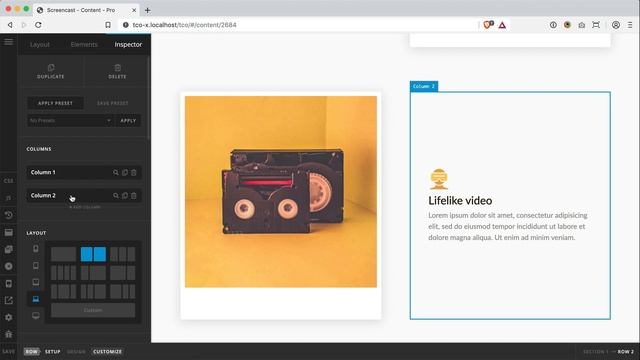Delete Column 1 with its trash icon
The image size is (640, 360).
point(134,173)
